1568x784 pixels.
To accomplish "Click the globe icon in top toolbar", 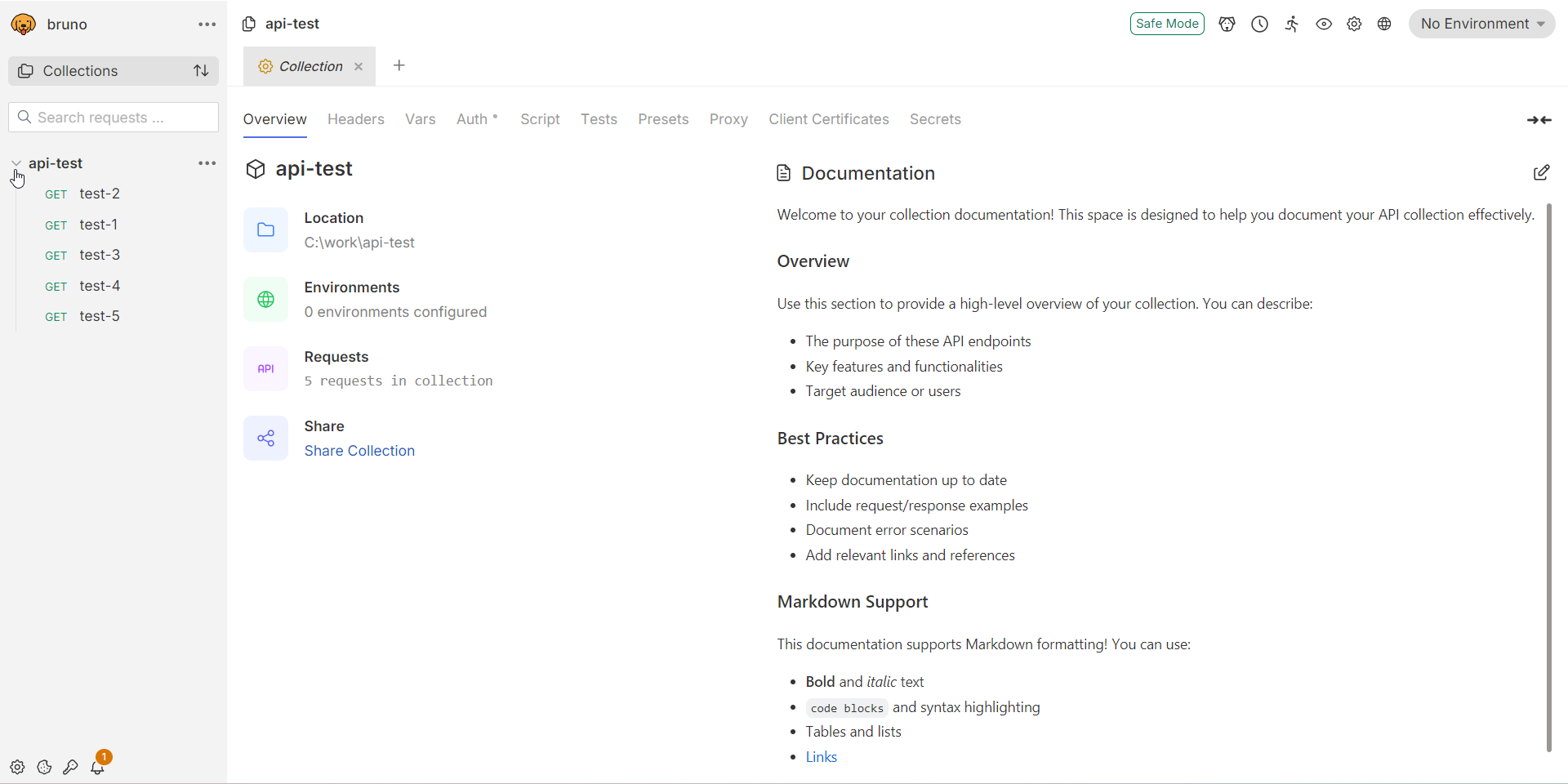I will (1384, 24).
